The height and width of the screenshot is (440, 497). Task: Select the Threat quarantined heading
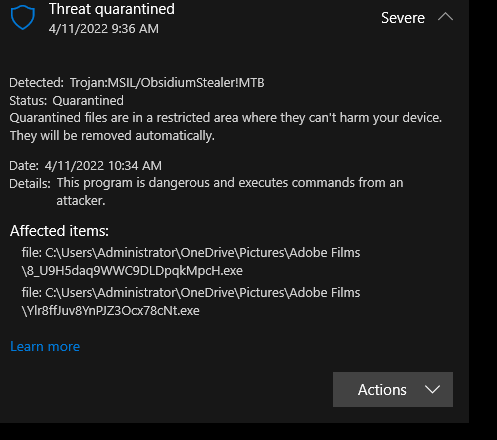coord(112,9)
